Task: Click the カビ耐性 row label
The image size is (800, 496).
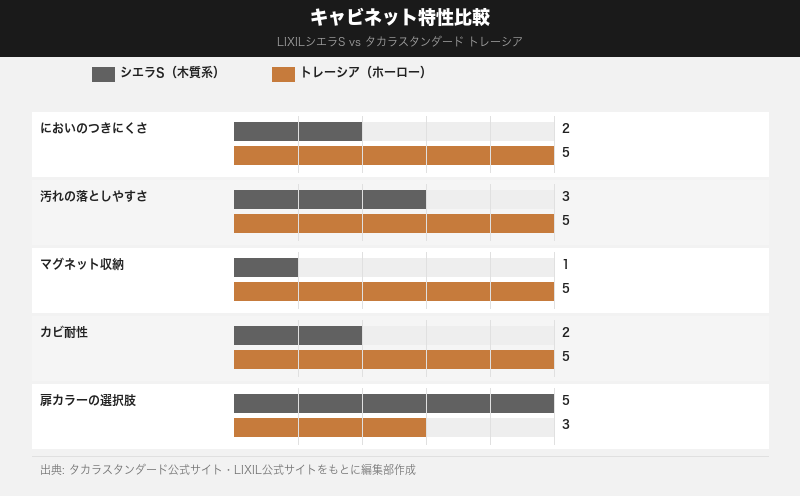Action: pyautogui.click(x=64, y=332)
